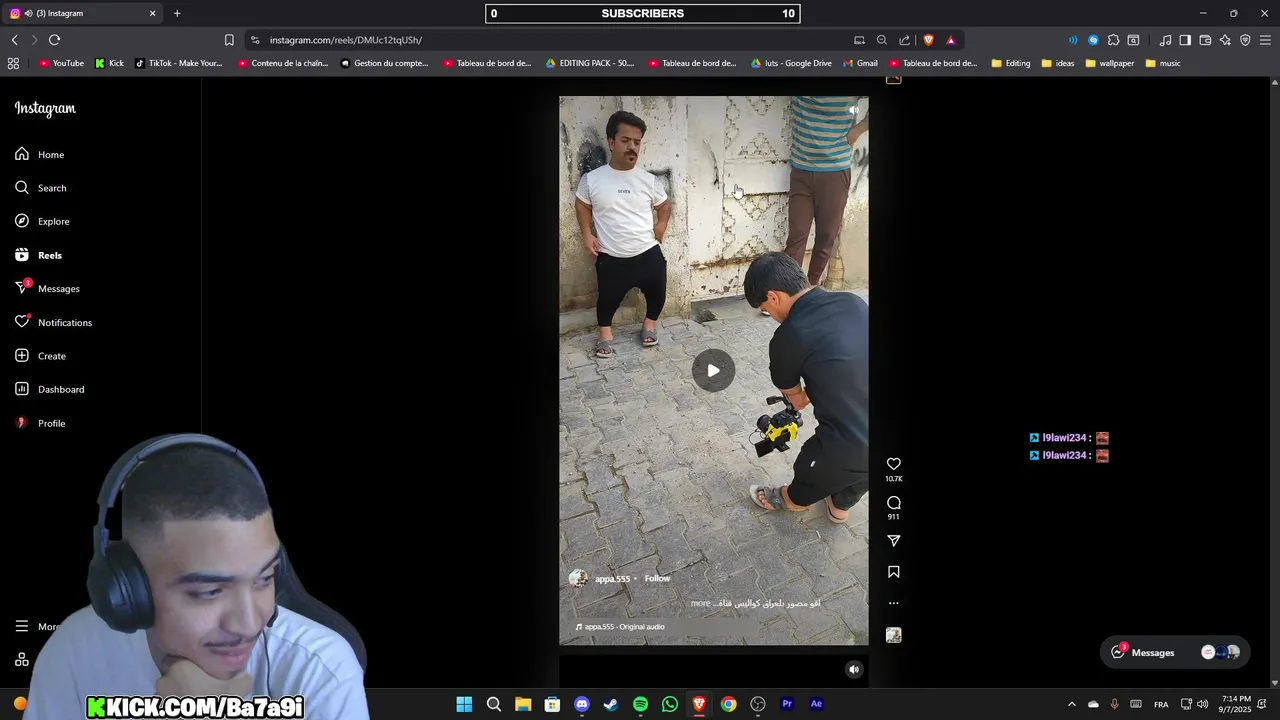Image resolution: width=1280 pixels, height=720 pixels.
Task: Toggle mute at top of reel
Action: (x=853, y=111)
